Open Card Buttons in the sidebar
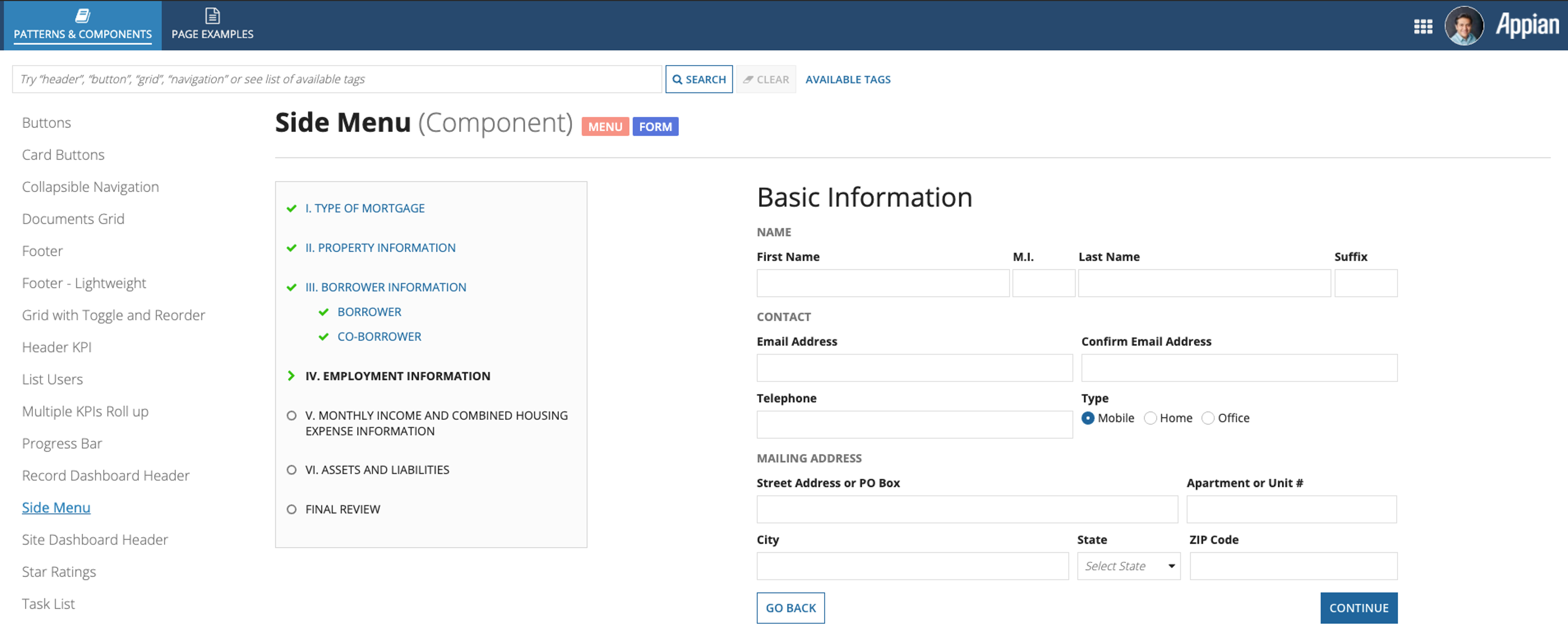 coord(63,155)
